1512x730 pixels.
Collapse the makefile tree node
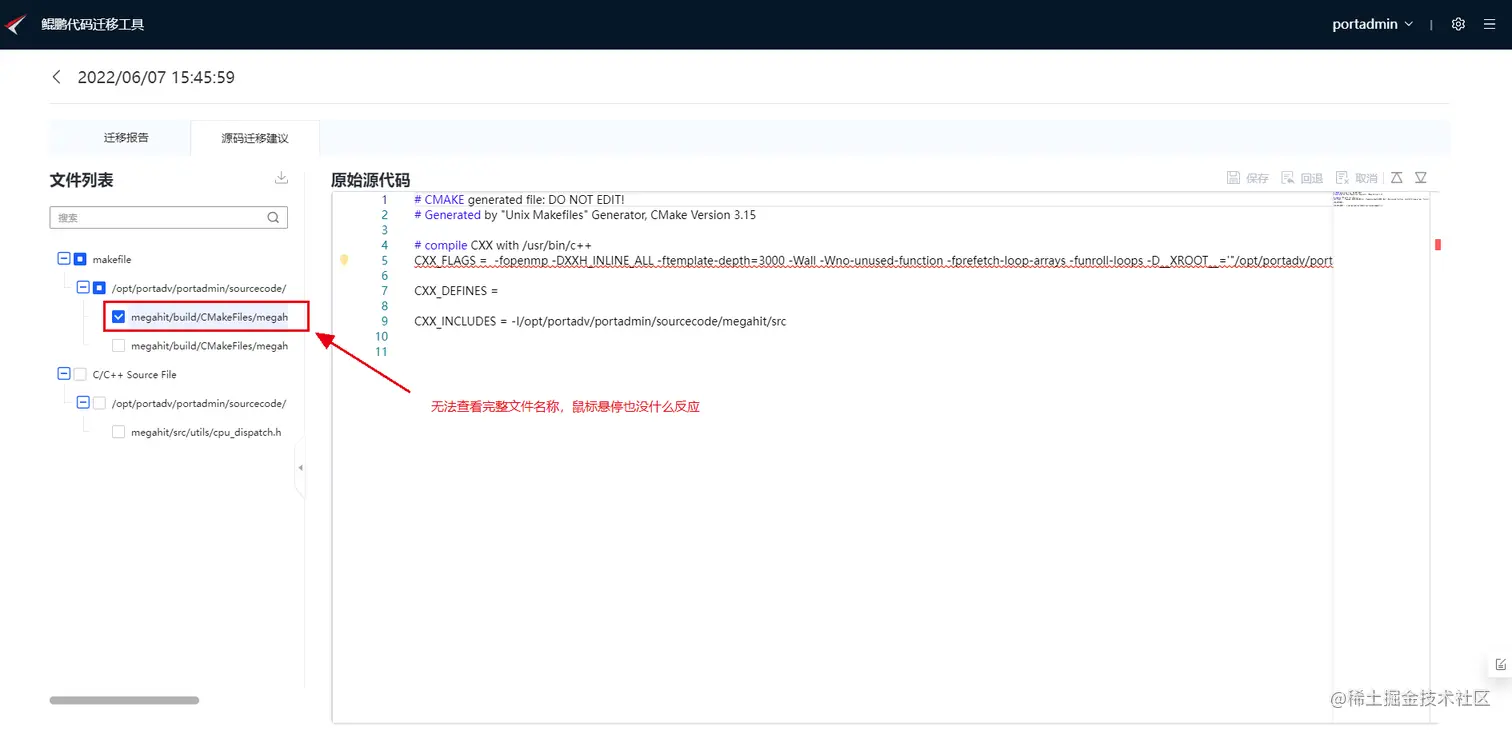pyautogui.click(x=64, y=259)
